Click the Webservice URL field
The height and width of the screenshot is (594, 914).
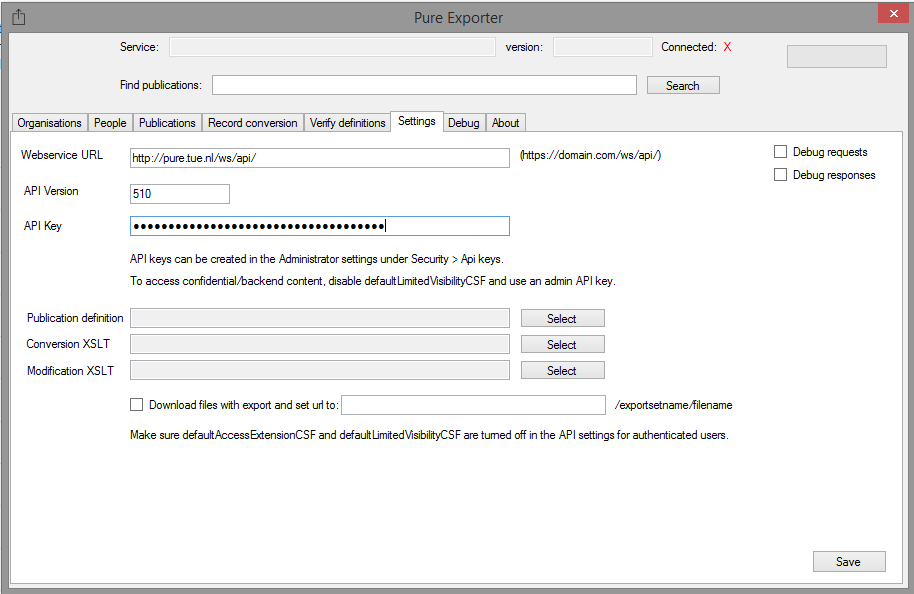[x=319, y=158]
